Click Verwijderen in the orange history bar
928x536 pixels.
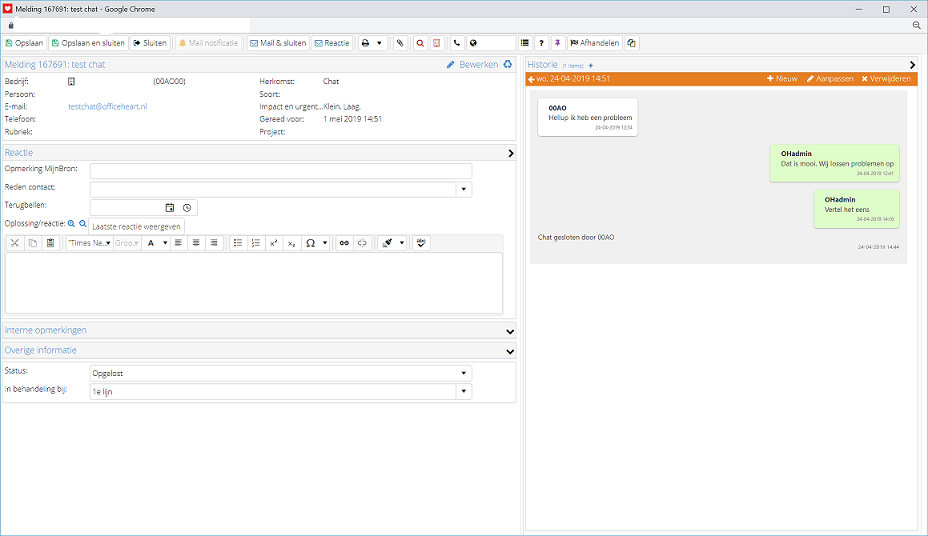click(x=886, y=79)
